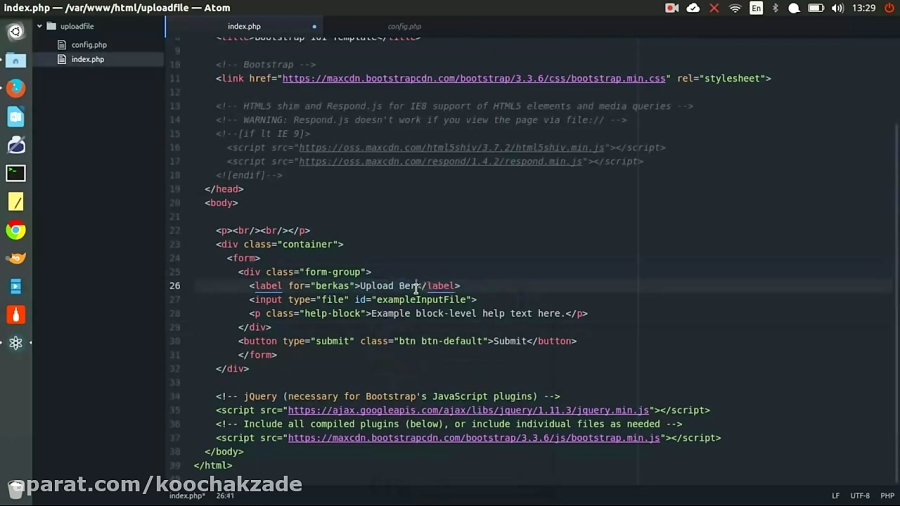Open the Ubuntu Dash launcher icon
This screenshot has height=506, width=900.
[15, 31]
